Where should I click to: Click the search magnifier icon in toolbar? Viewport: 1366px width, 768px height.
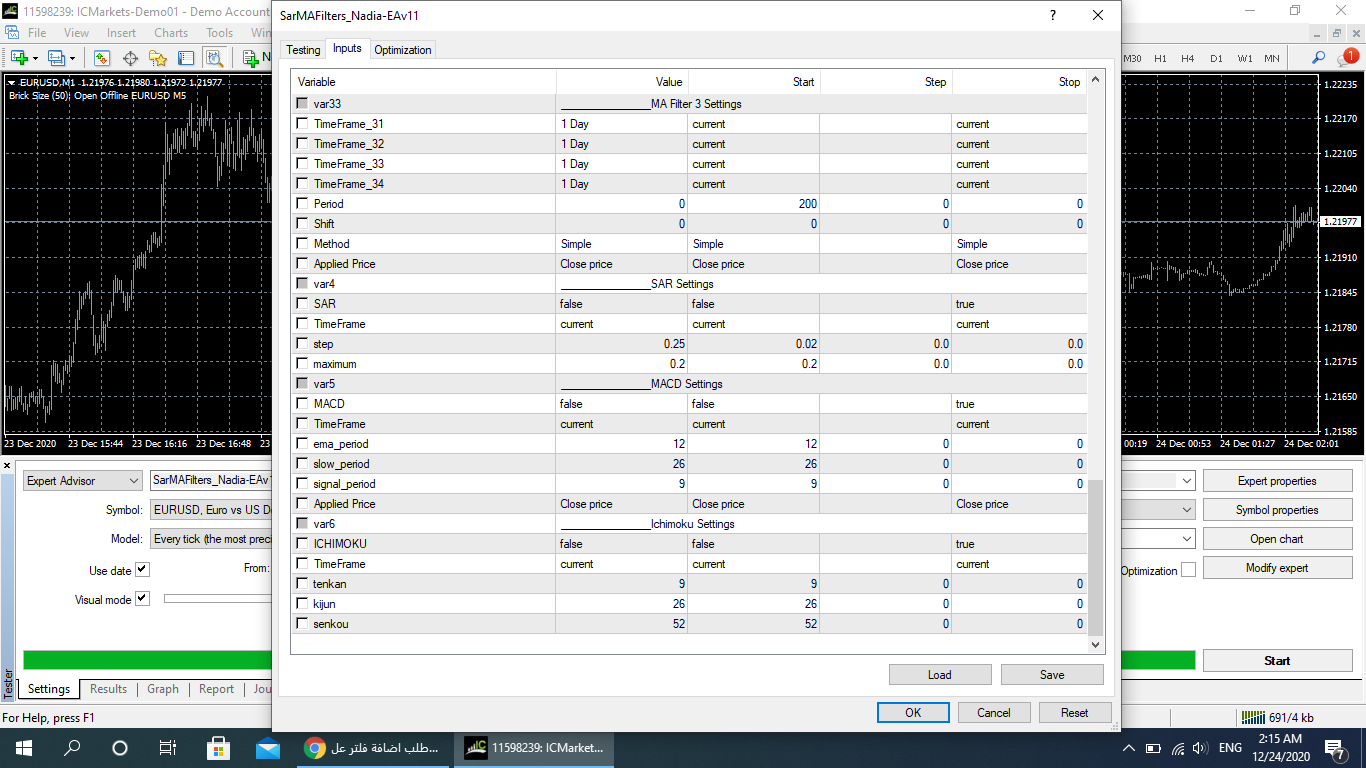1319,58
